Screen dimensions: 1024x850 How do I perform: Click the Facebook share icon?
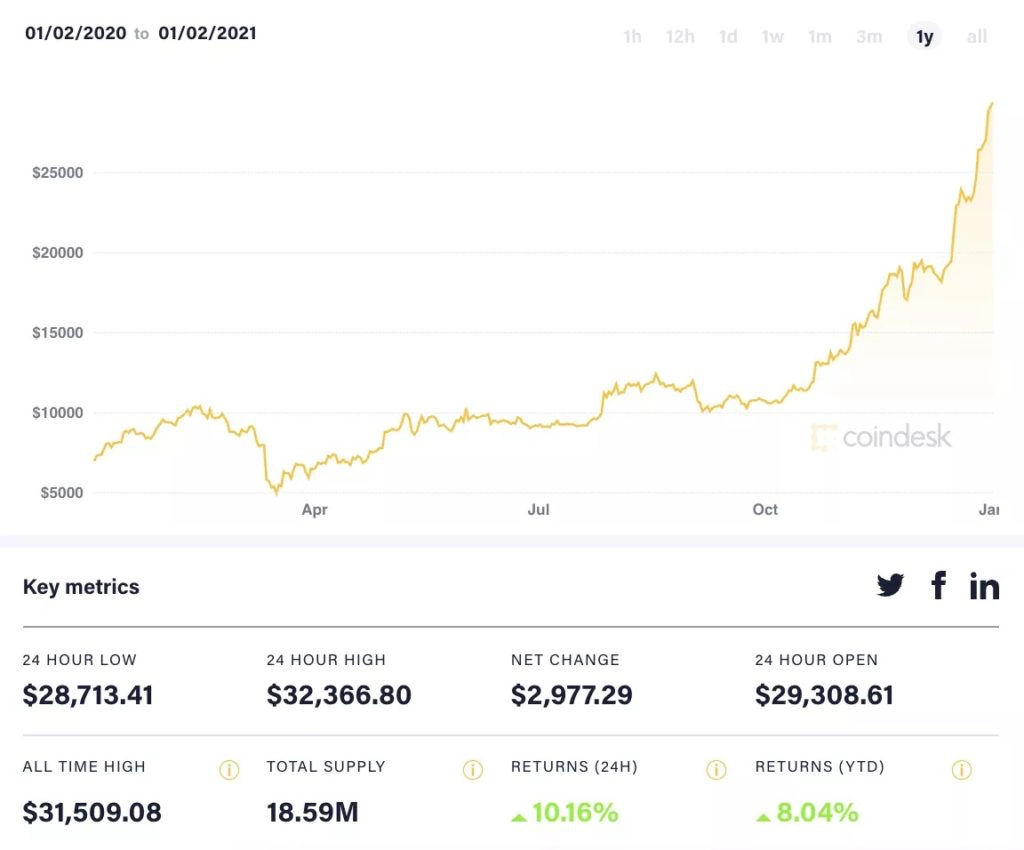[938, 586]
